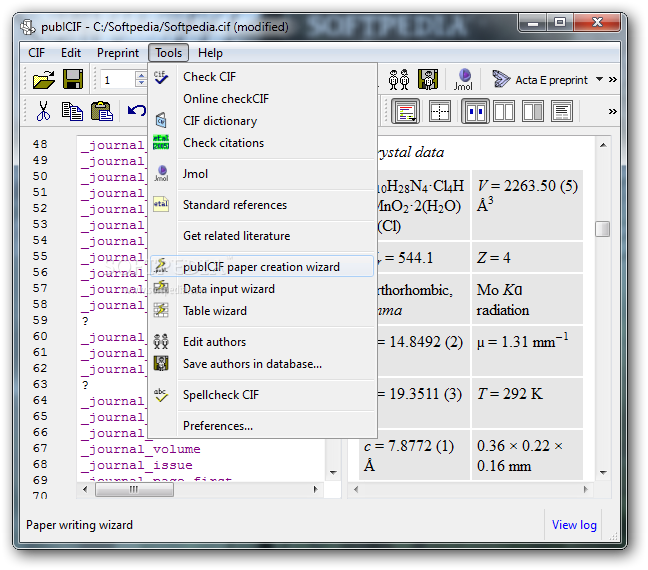Switch to the two empty panes layout
The width and height of the screenshot is (648, 570).
(504, 111)
